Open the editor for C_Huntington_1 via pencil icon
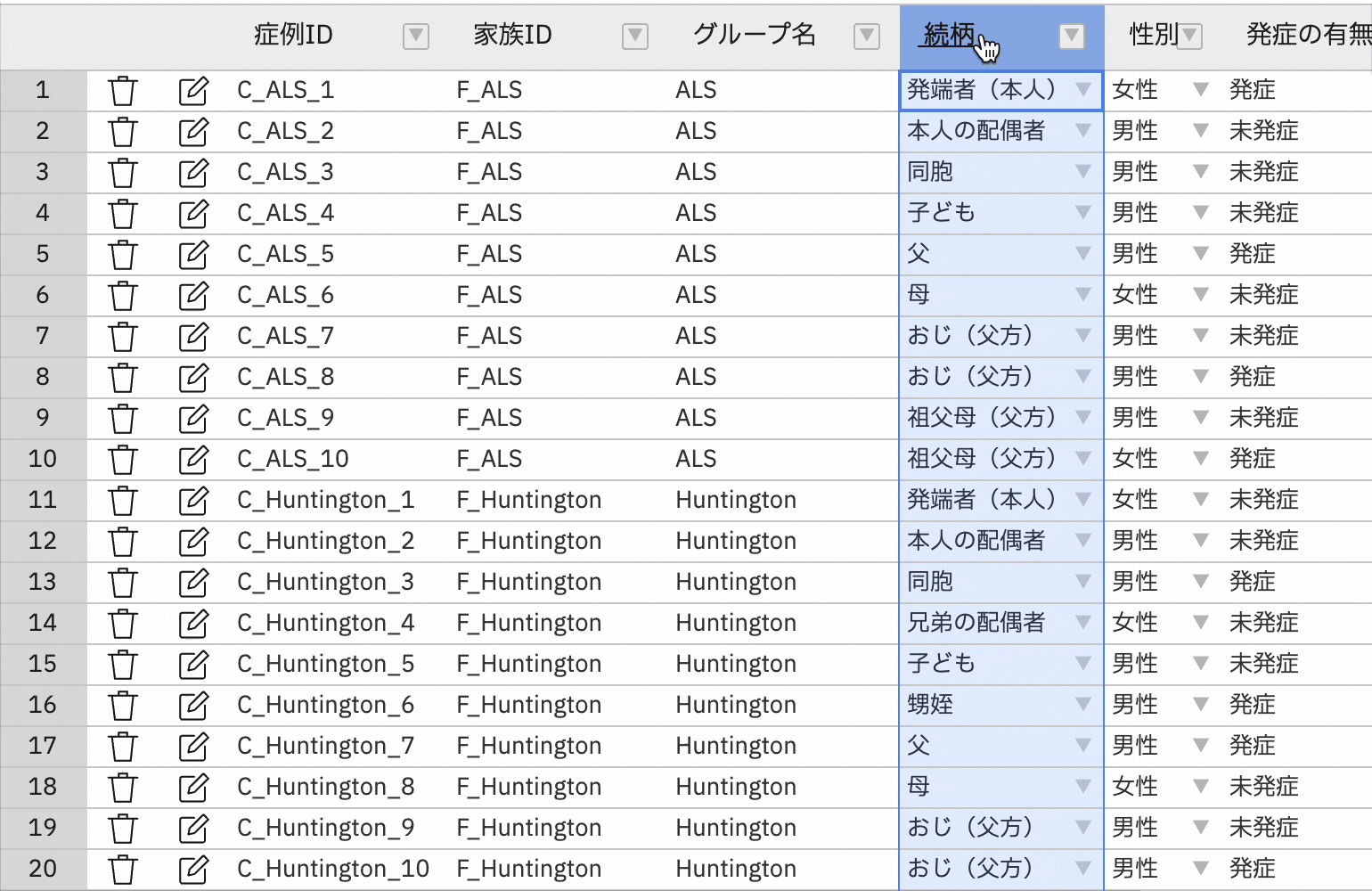 (x=193, y=501)
